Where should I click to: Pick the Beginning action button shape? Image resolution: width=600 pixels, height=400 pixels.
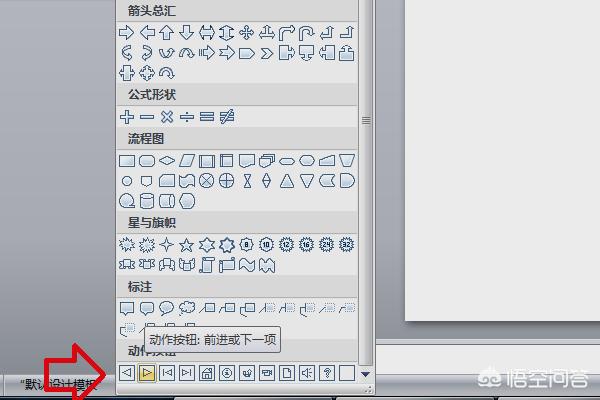point(167,373)
